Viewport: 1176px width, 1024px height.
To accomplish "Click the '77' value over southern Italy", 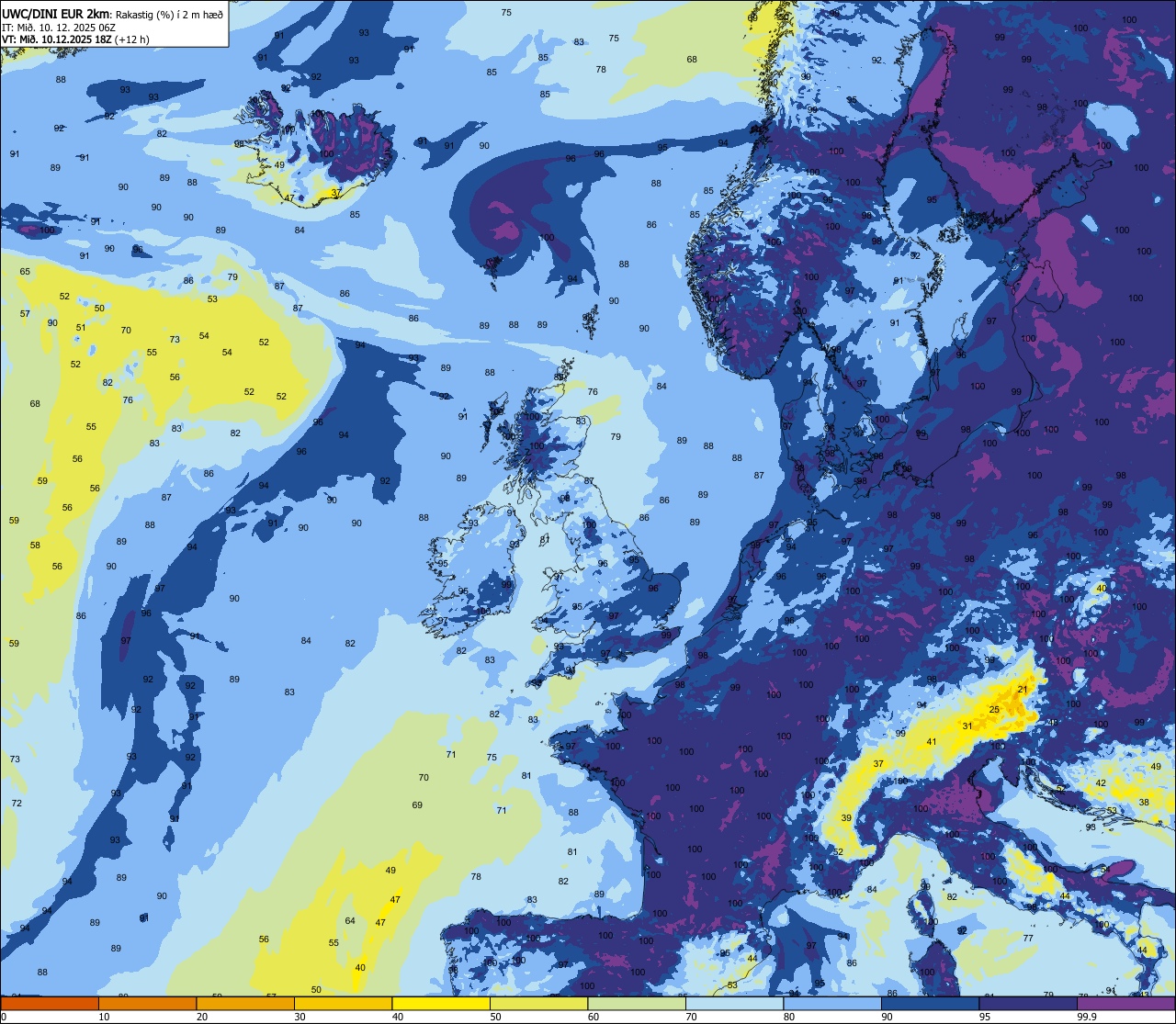I will [1028, 939].
